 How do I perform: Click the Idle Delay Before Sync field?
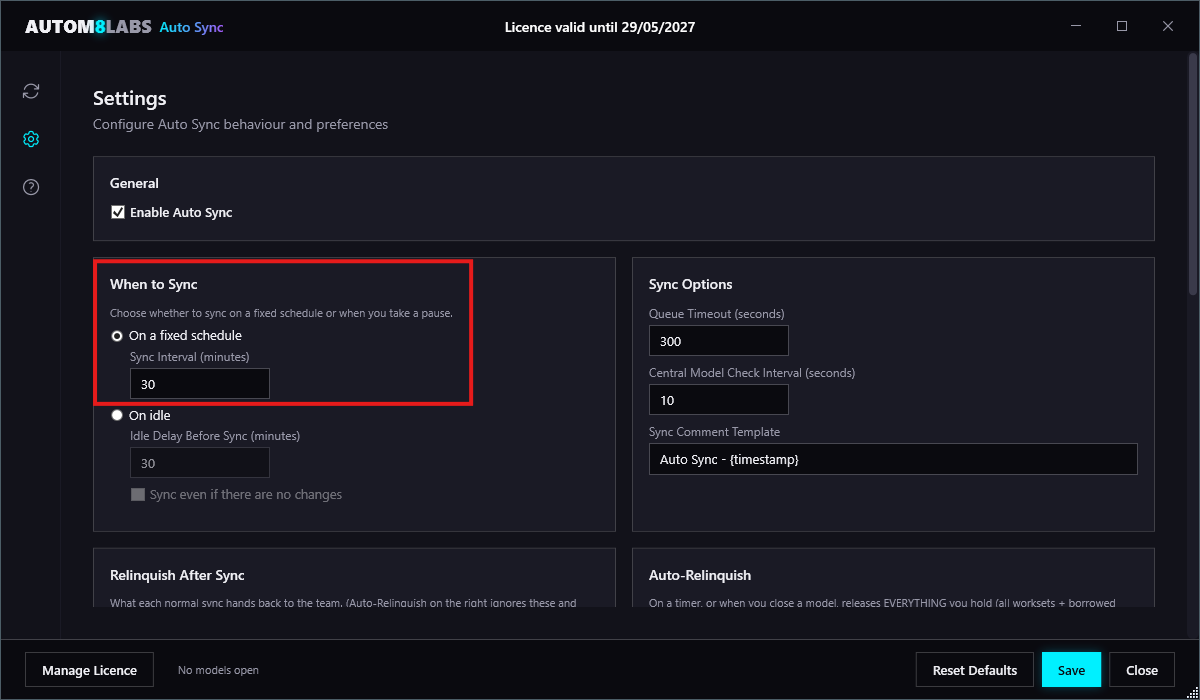[200, 463]
